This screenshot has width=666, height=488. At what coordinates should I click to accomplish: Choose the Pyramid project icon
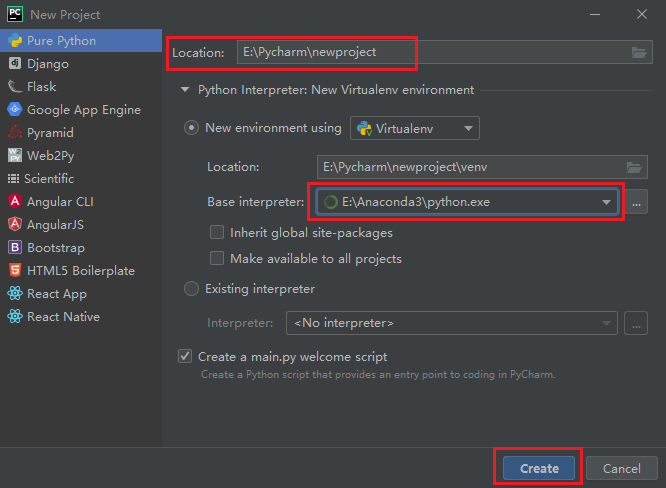click(15, 133)
